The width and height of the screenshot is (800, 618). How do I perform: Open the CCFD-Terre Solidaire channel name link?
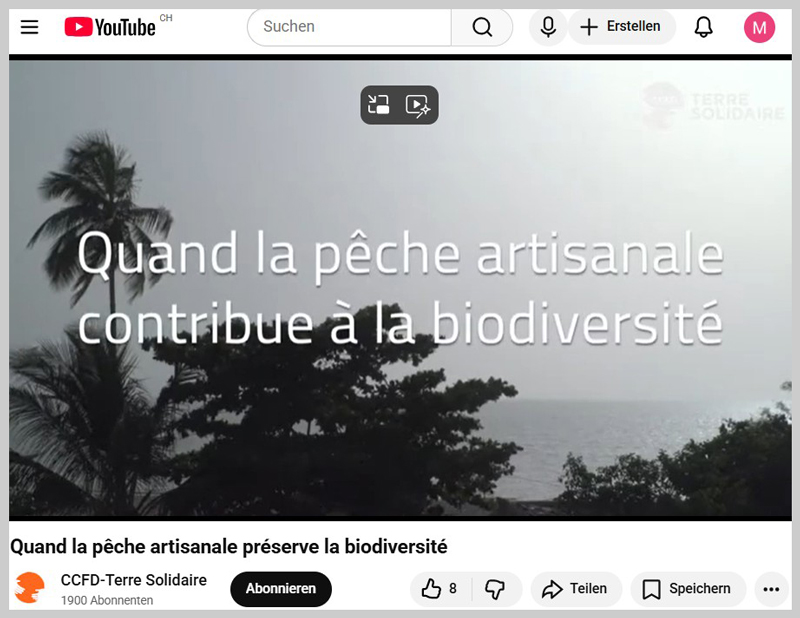134,580
